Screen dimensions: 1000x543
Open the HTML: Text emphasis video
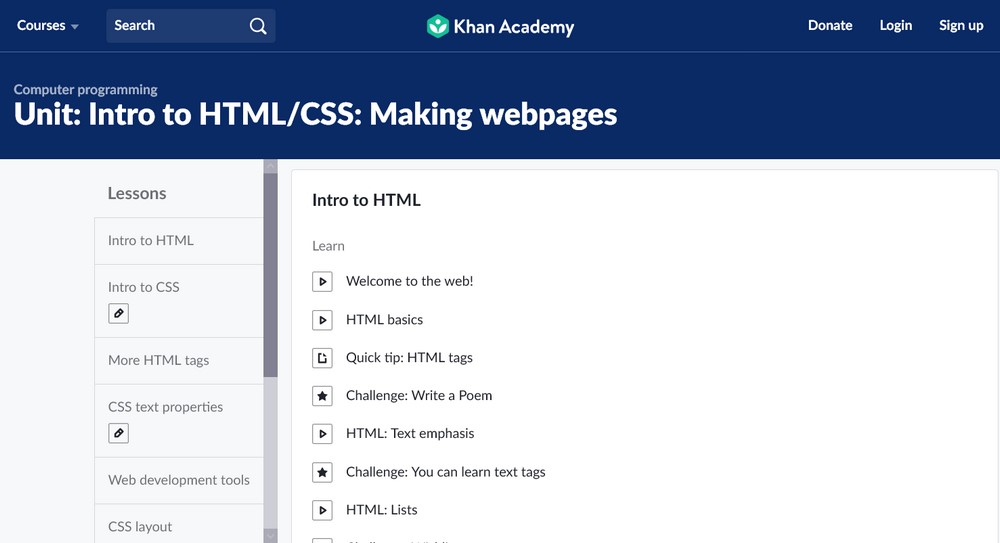click(x=410, y=434)
